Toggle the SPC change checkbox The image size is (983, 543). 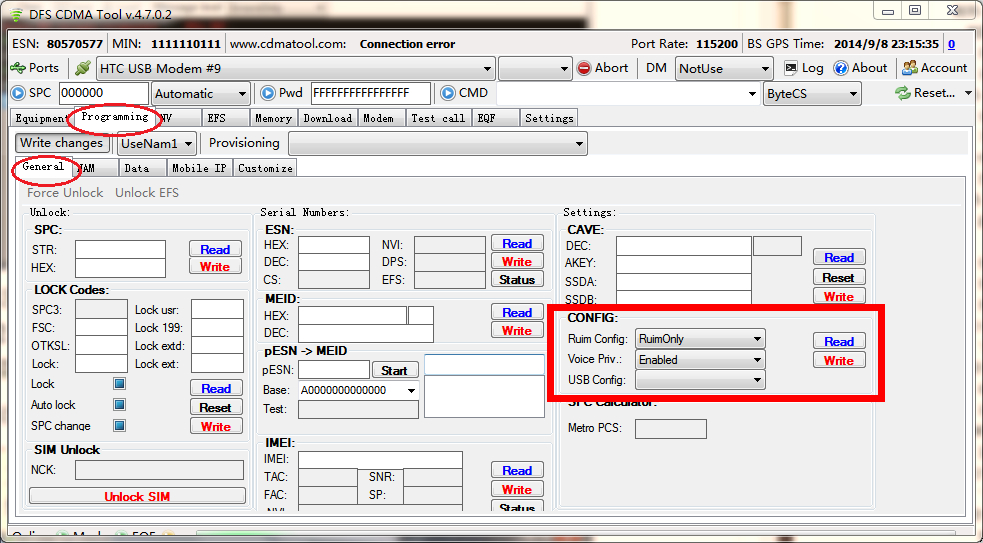119,425
